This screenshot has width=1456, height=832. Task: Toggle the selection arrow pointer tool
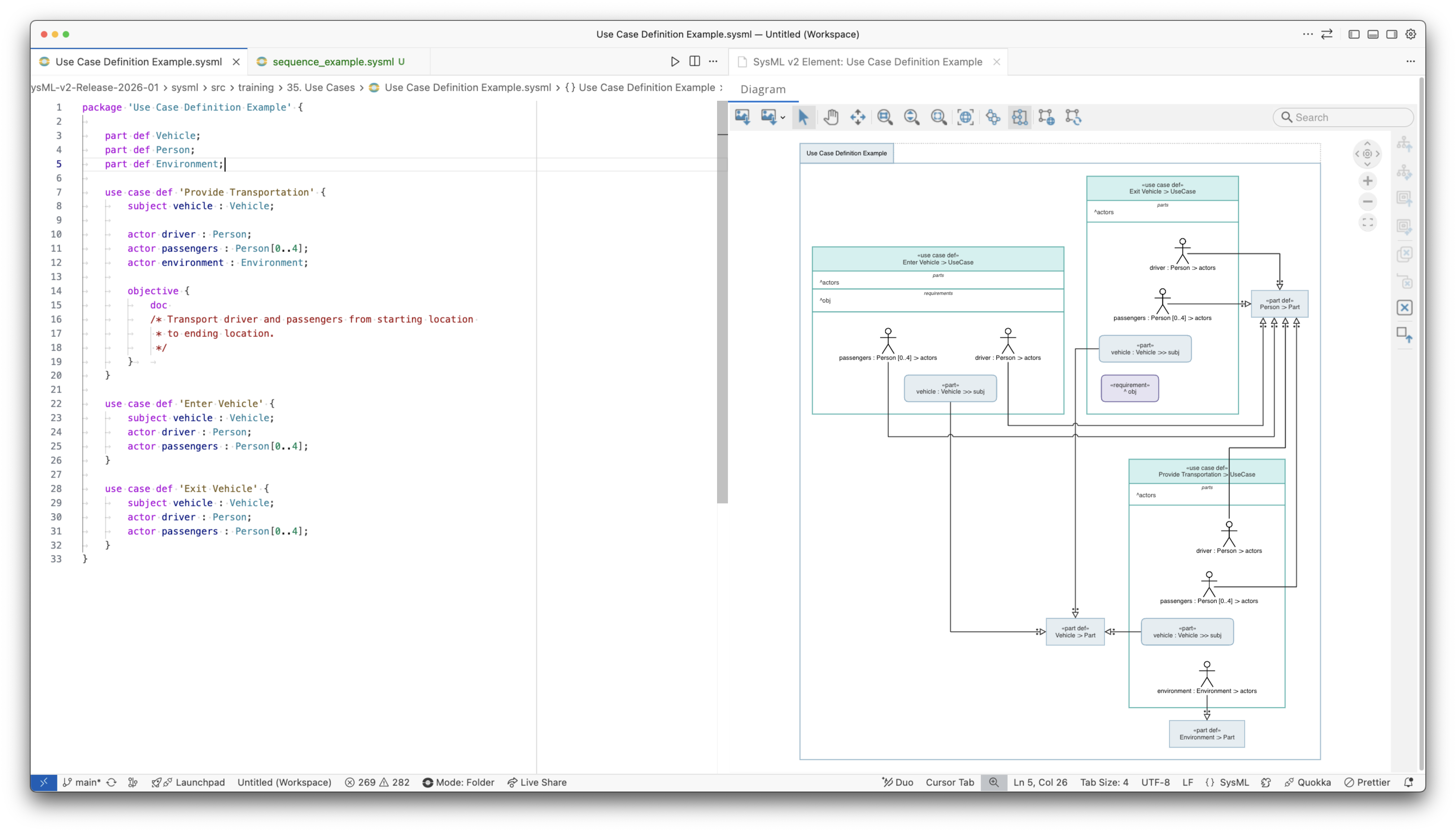(x=803, y=117)
